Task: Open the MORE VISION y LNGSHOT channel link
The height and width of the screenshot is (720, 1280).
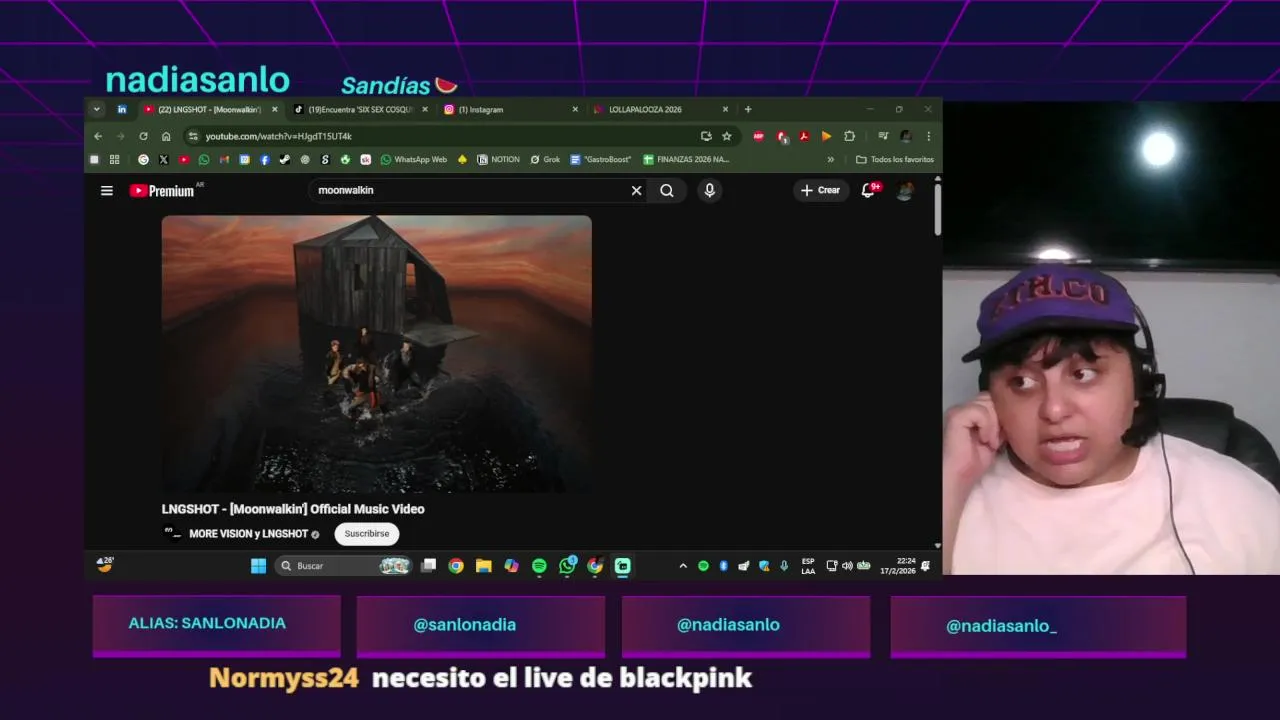Action: pyautogui.click(x=248, y=534)
